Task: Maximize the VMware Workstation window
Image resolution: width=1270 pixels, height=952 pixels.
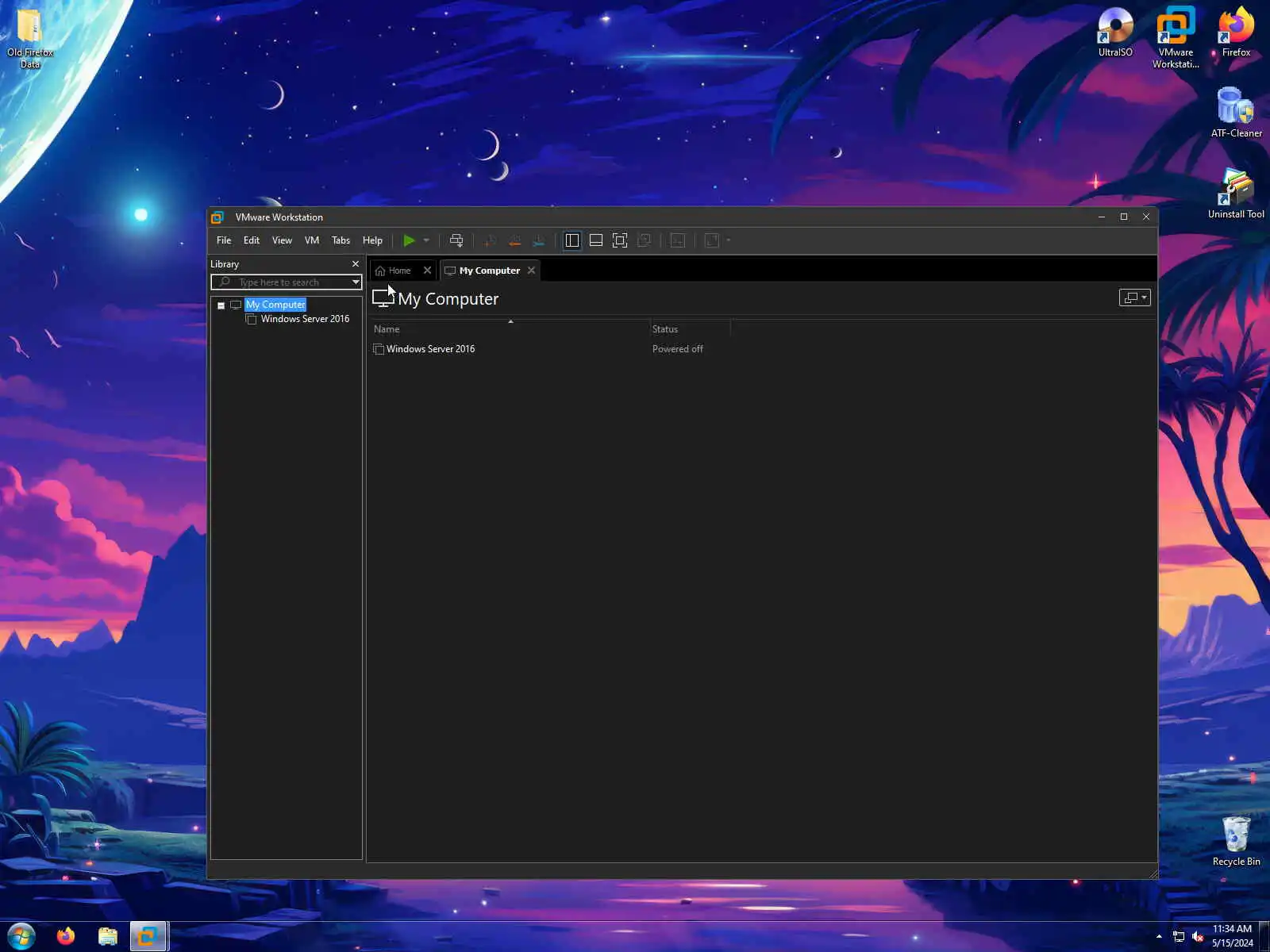Action: [x=1124, y=217]
